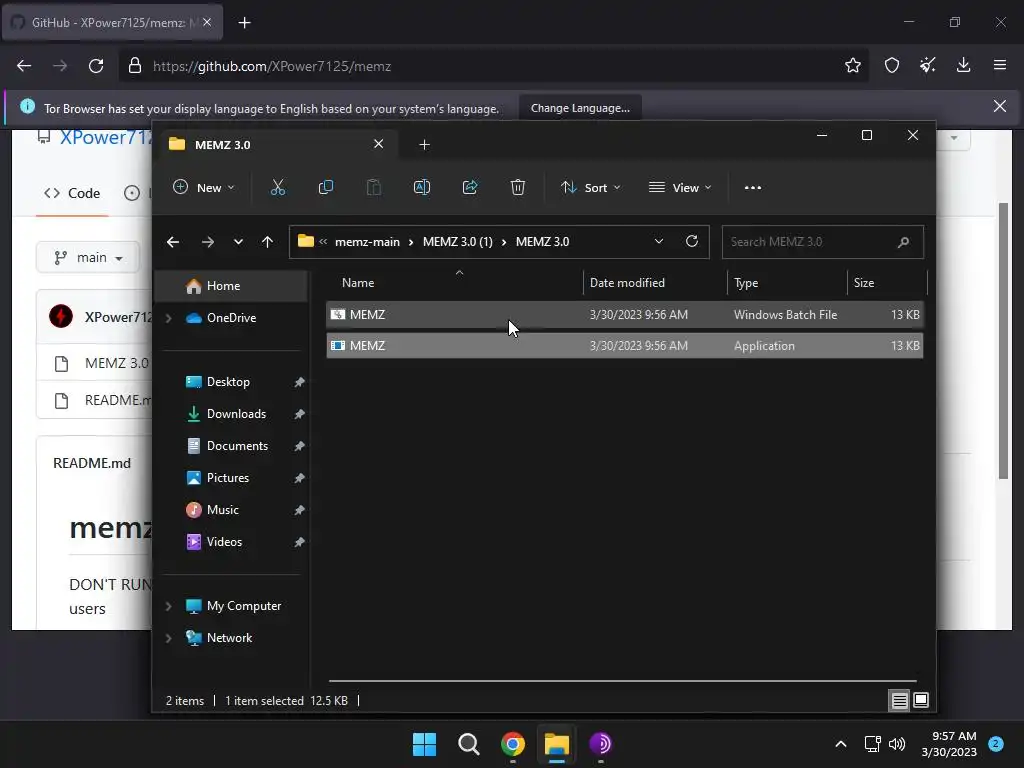Launch Google Chrome from the taskbar

pos(513,744)
